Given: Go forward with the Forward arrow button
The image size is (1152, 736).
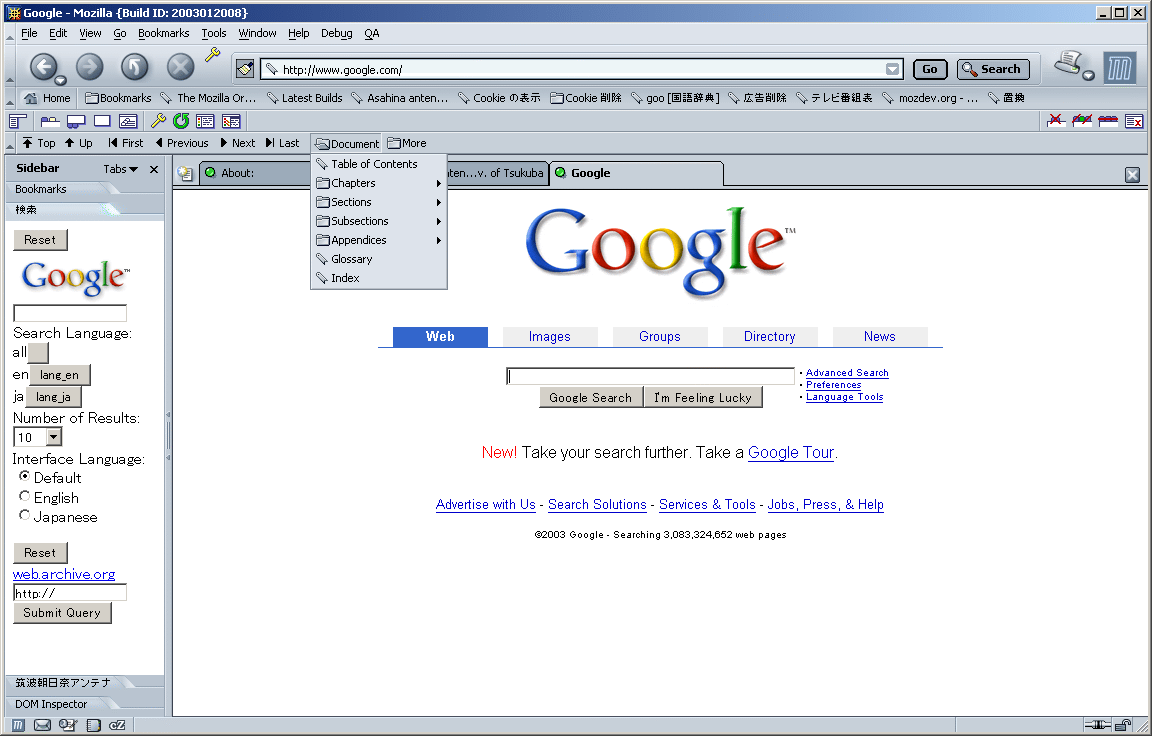Looking at the screenshot, I should [x=90, y=67].
